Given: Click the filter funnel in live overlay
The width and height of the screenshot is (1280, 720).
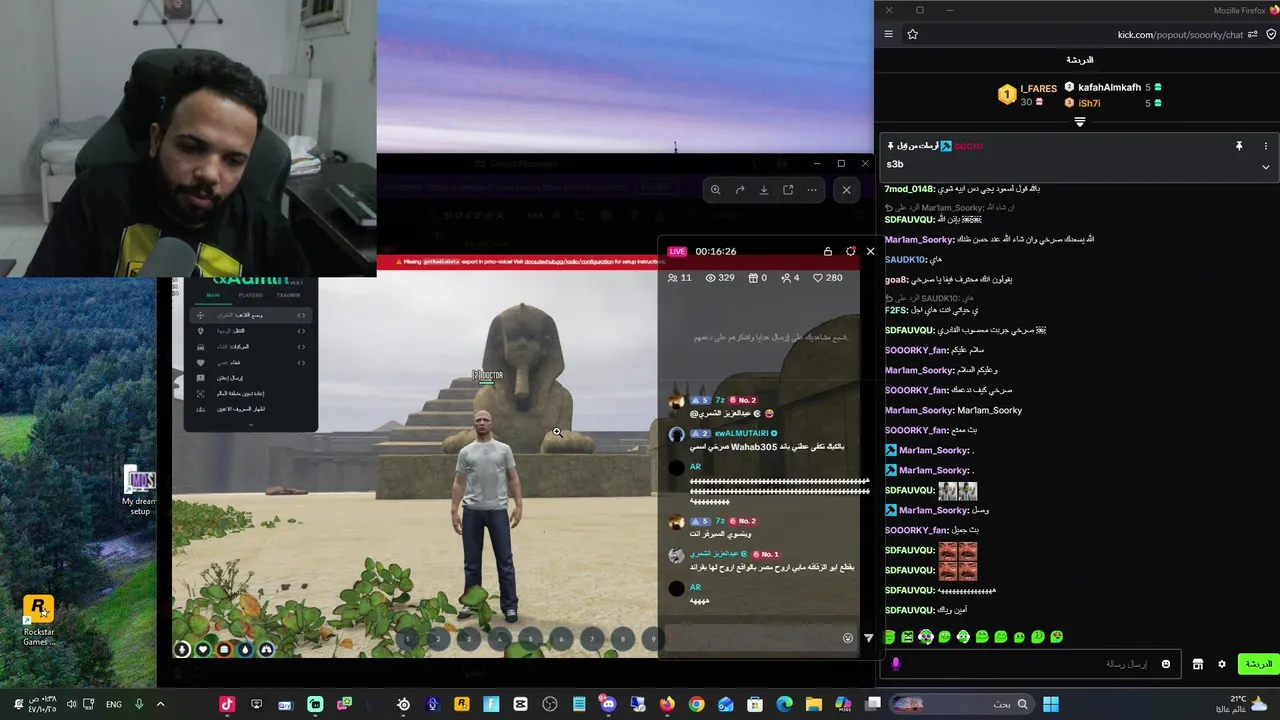Looking at the screenshot, I should pyautogui.click(x=868, y=638).
